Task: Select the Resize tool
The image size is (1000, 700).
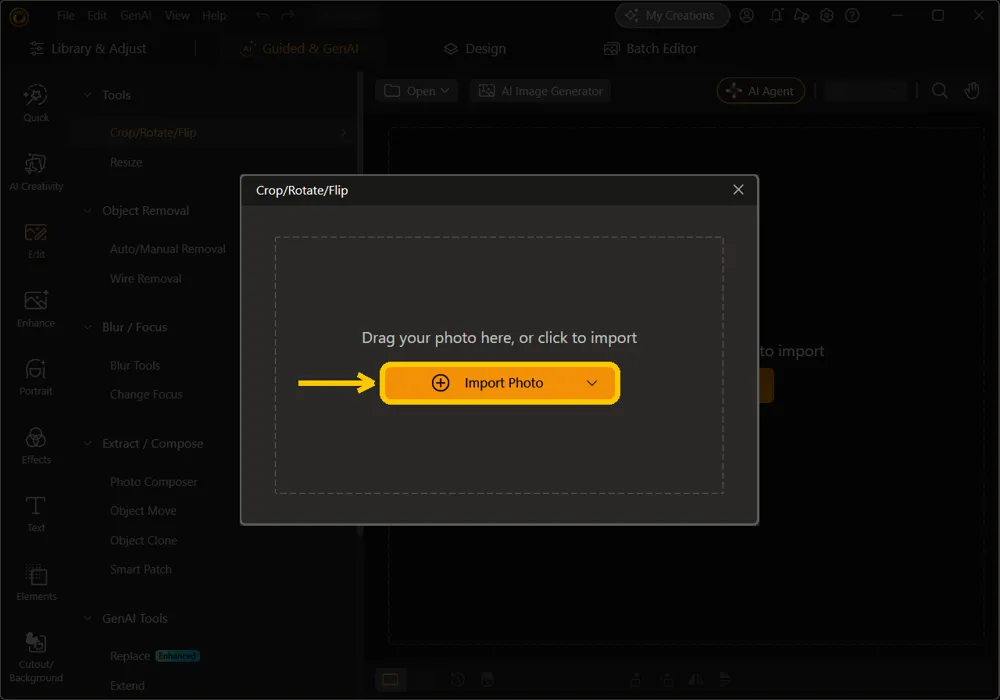Action: [126, 163]
